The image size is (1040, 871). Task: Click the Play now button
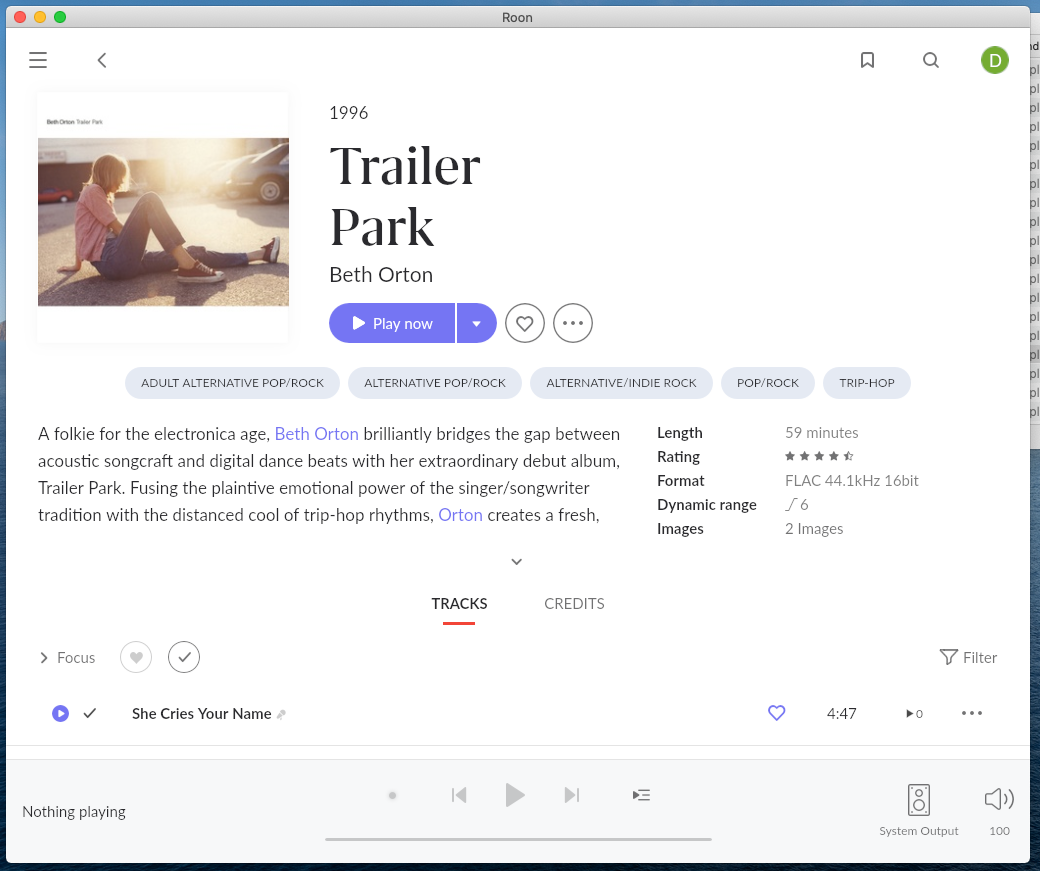coord(392,323)
